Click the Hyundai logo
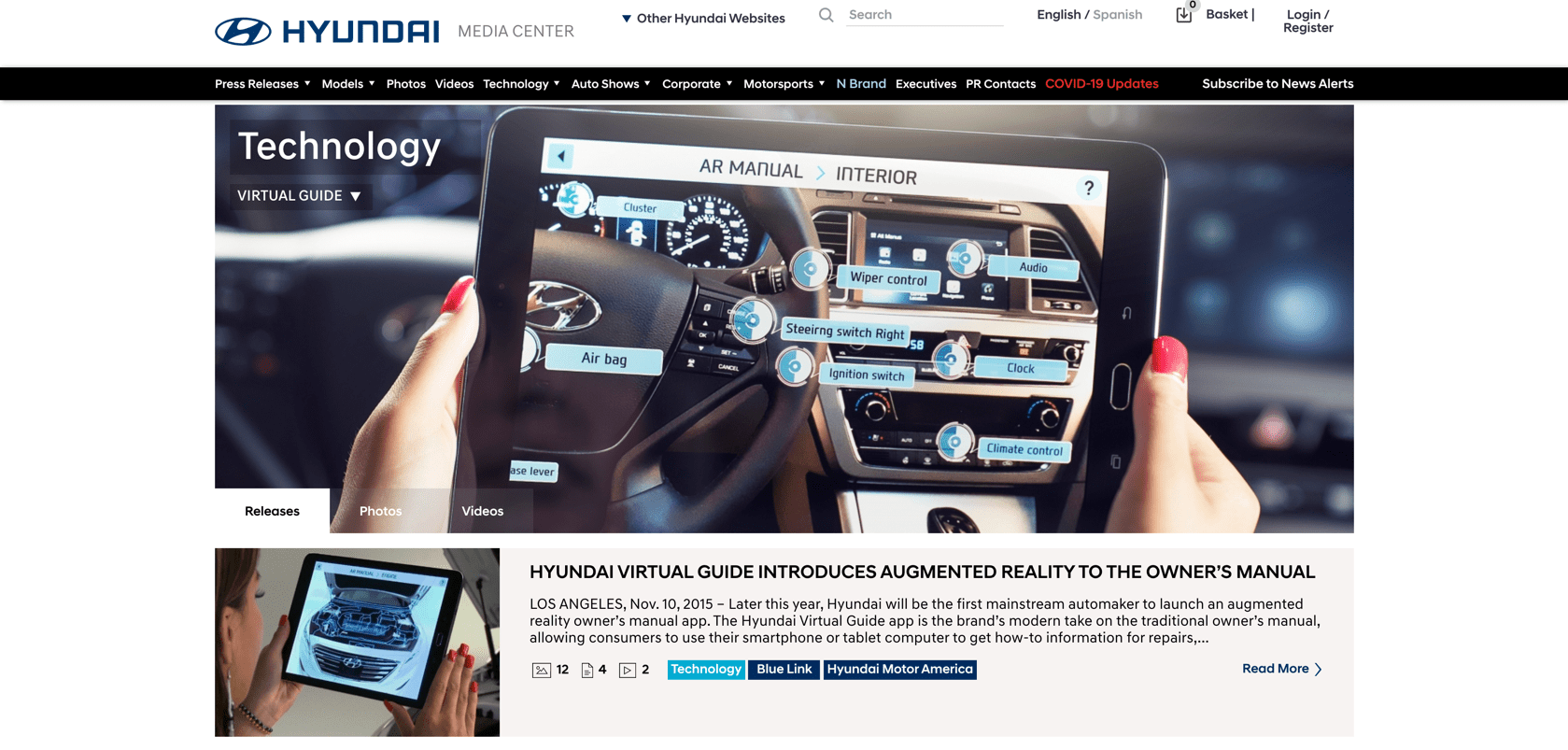1568x750 pixels. (327, 31)
